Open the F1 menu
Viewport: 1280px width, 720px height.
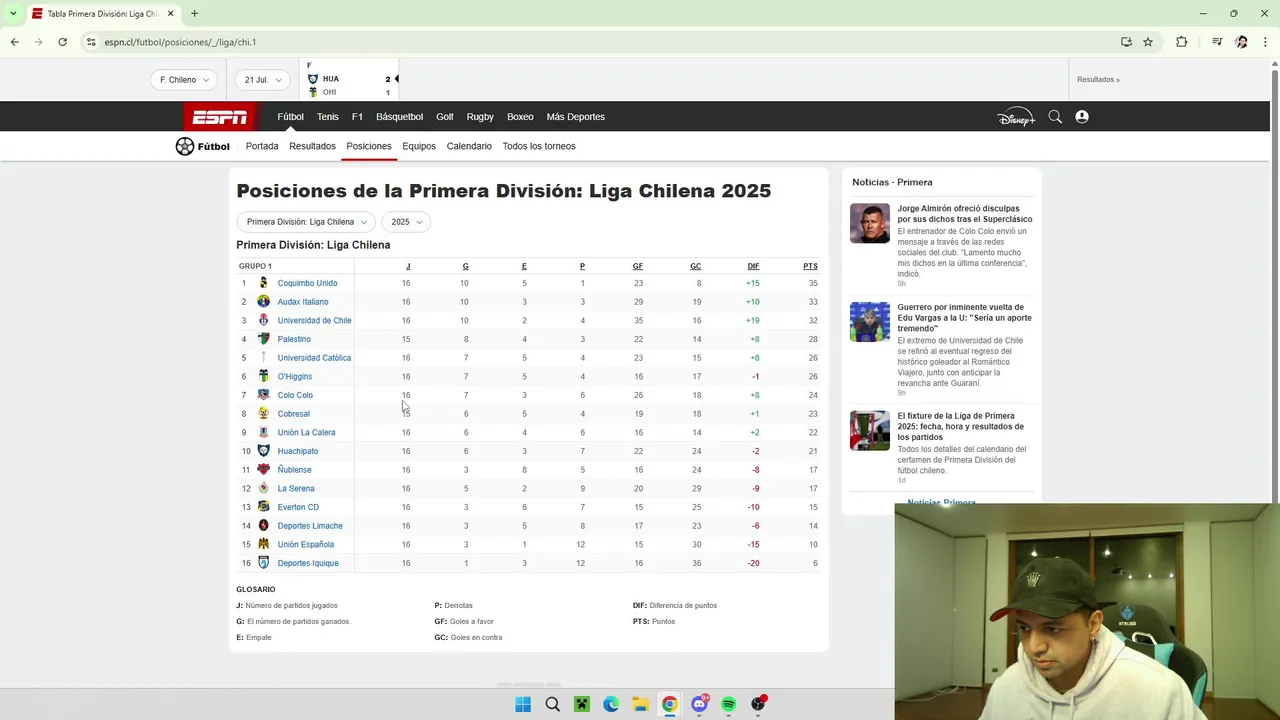[x=357, y=117]
